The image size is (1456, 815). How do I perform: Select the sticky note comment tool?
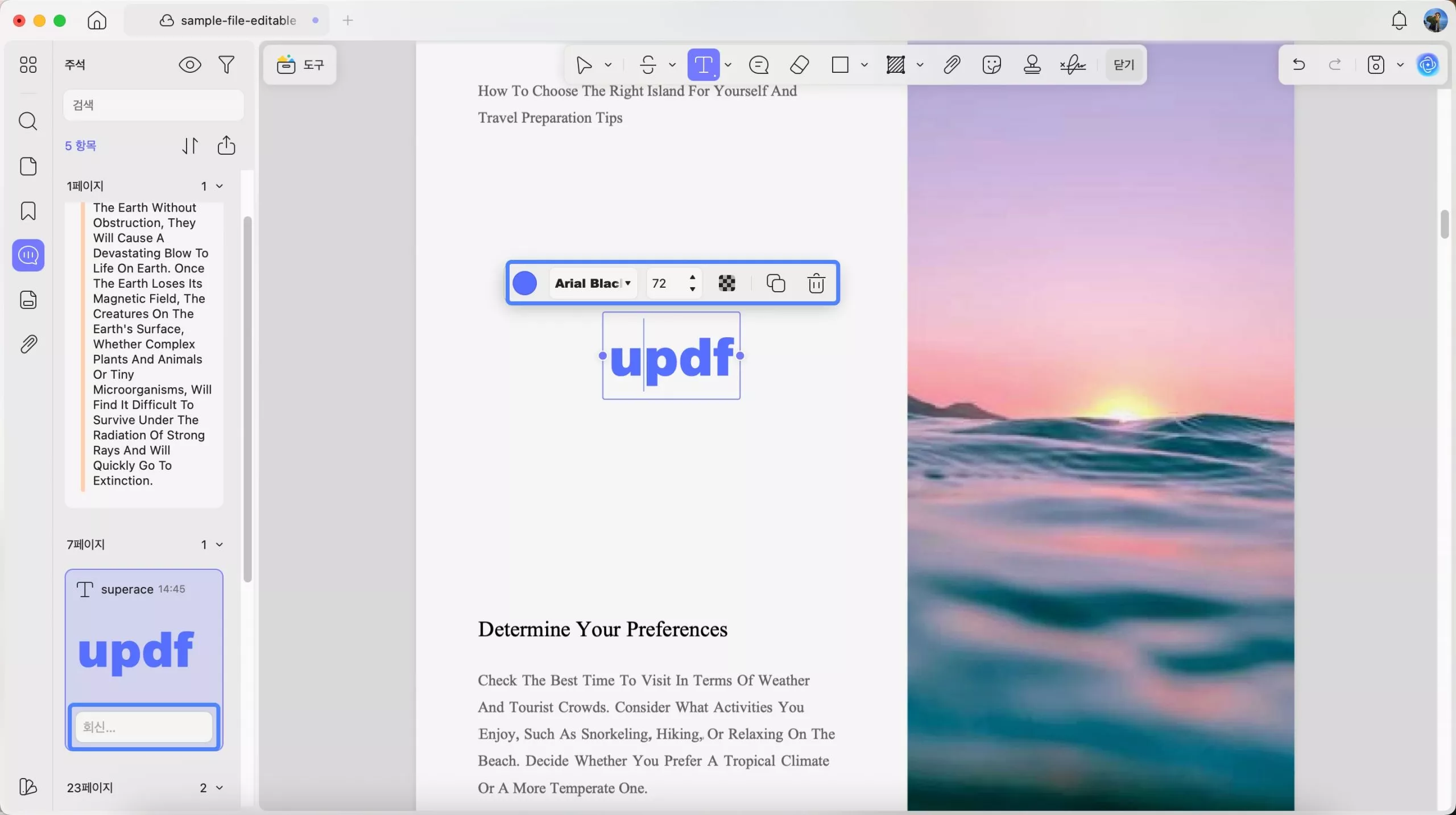point(759,65)
